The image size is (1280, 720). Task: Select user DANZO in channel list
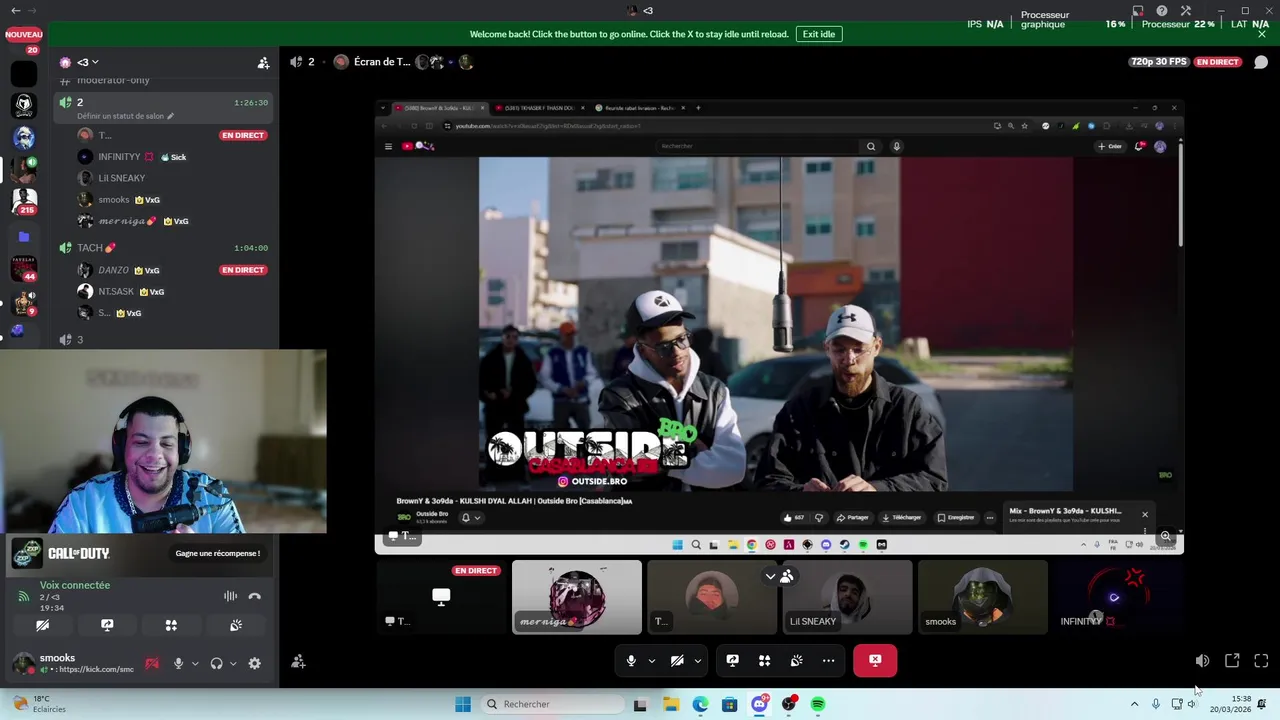[164, 270]
